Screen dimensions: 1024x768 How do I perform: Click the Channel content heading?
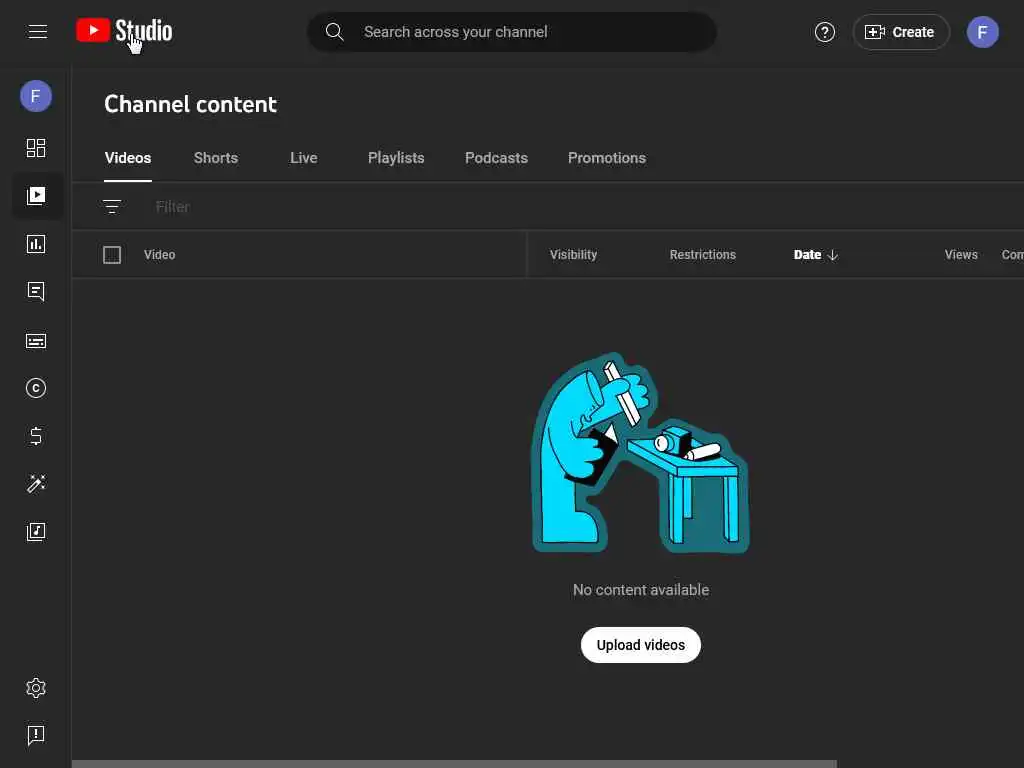(191, 104)
